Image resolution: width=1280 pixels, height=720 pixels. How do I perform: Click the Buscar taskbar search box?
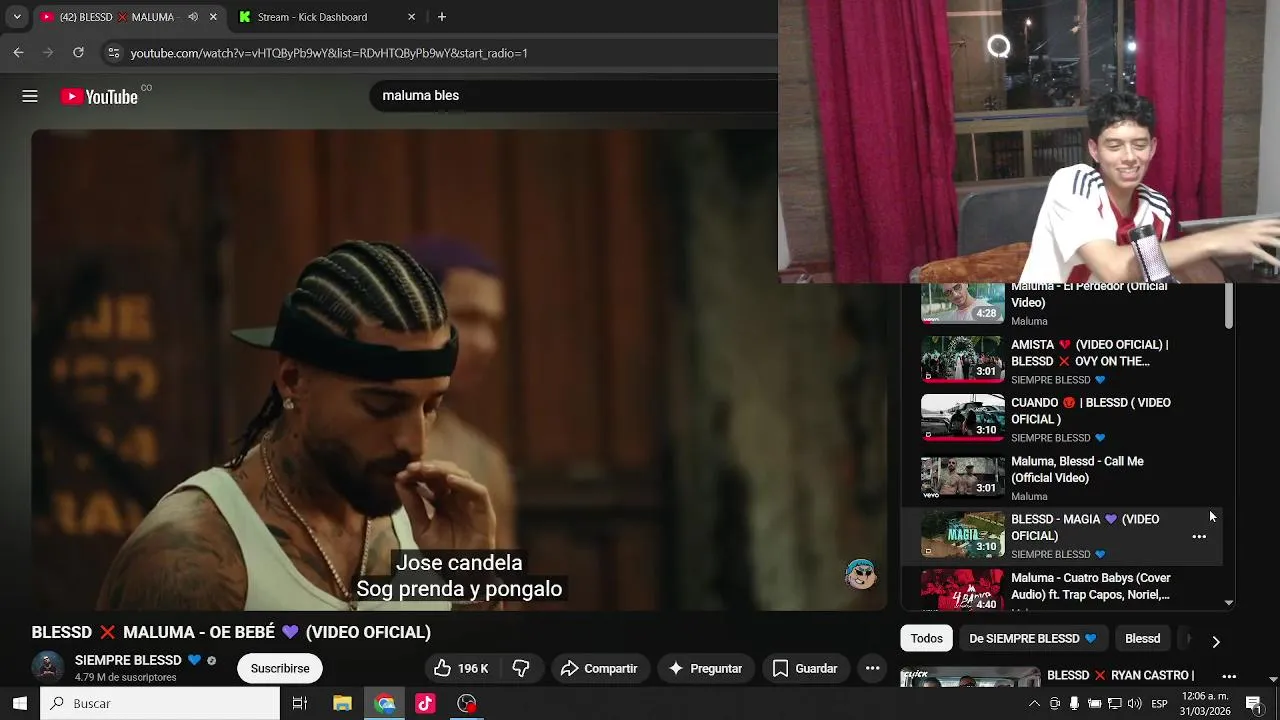(160, 703)
